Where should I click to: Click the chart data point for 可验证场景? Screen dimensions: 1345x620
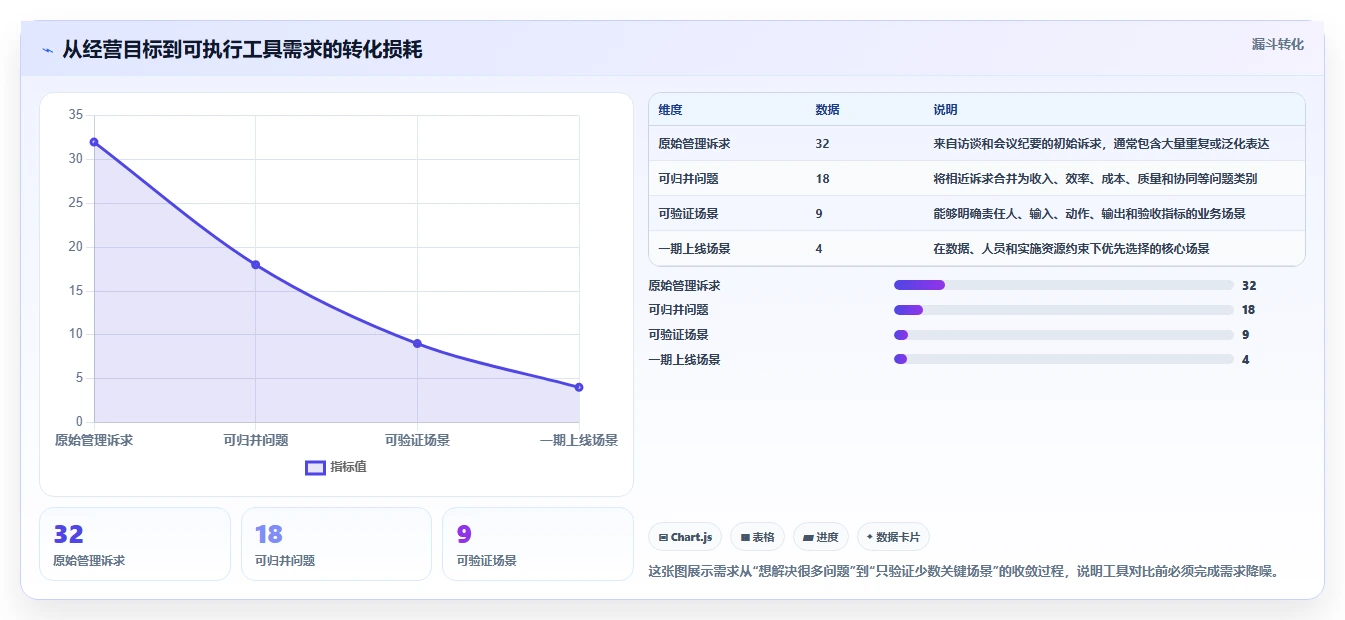click(x=417, y=343)
